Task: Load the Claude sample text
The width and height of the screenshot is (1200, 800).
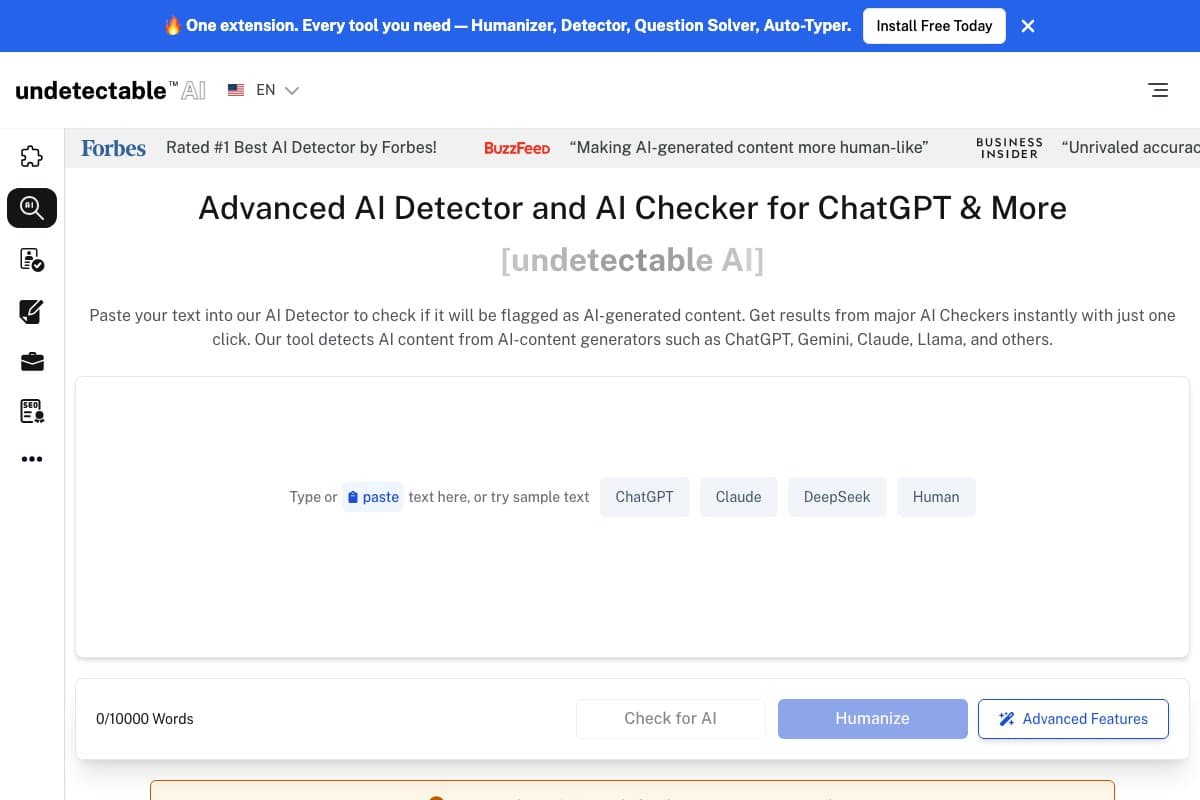Action: click(x=738, y=496)
